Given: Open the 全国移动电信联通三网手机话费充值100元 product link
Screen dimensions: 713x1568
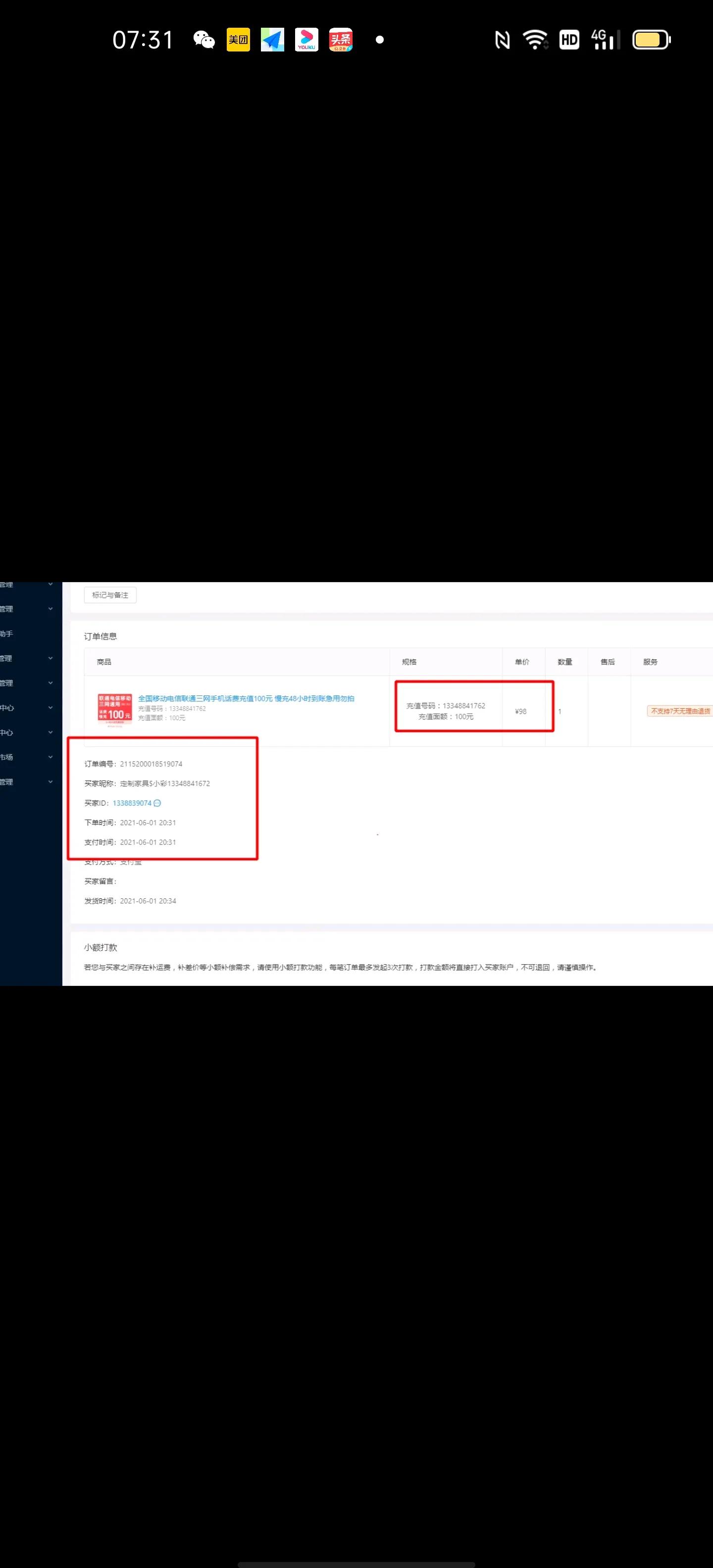Looking at the screenshot, I should click(246, 698).
